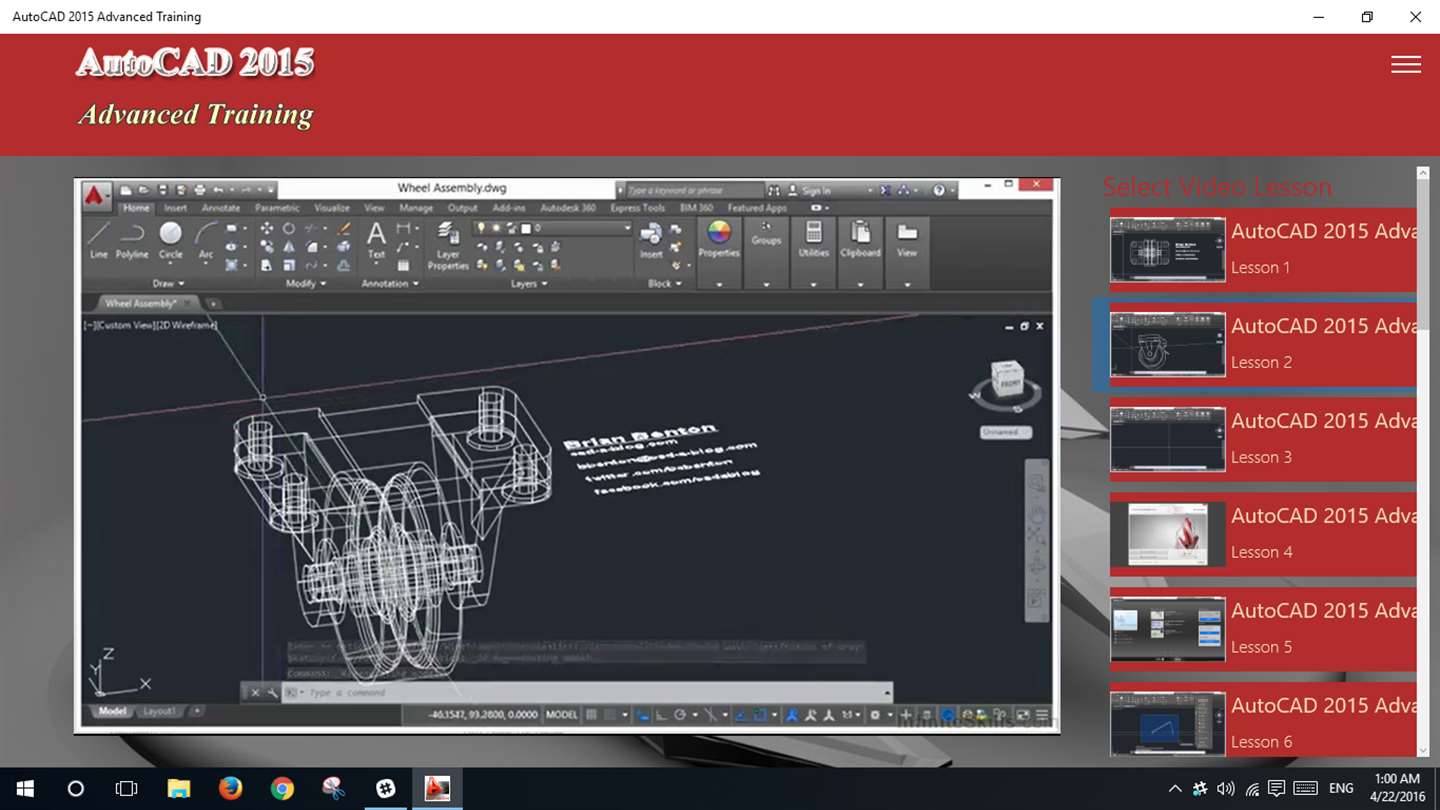
Task: Select Lesson 4 video
Action: tap(1263, 534)
